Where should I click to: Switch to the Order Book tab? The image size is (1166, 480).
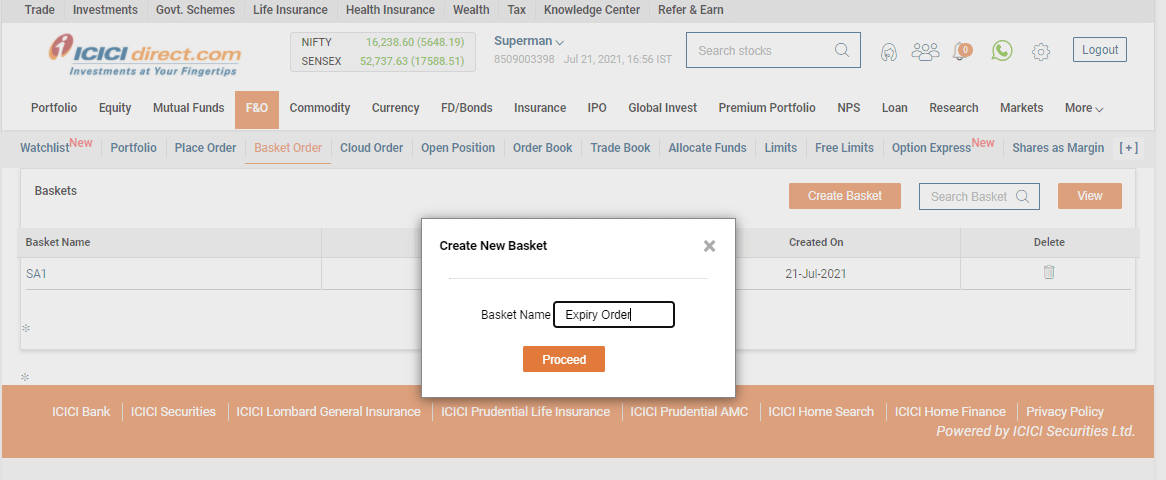tap(542, 148)
